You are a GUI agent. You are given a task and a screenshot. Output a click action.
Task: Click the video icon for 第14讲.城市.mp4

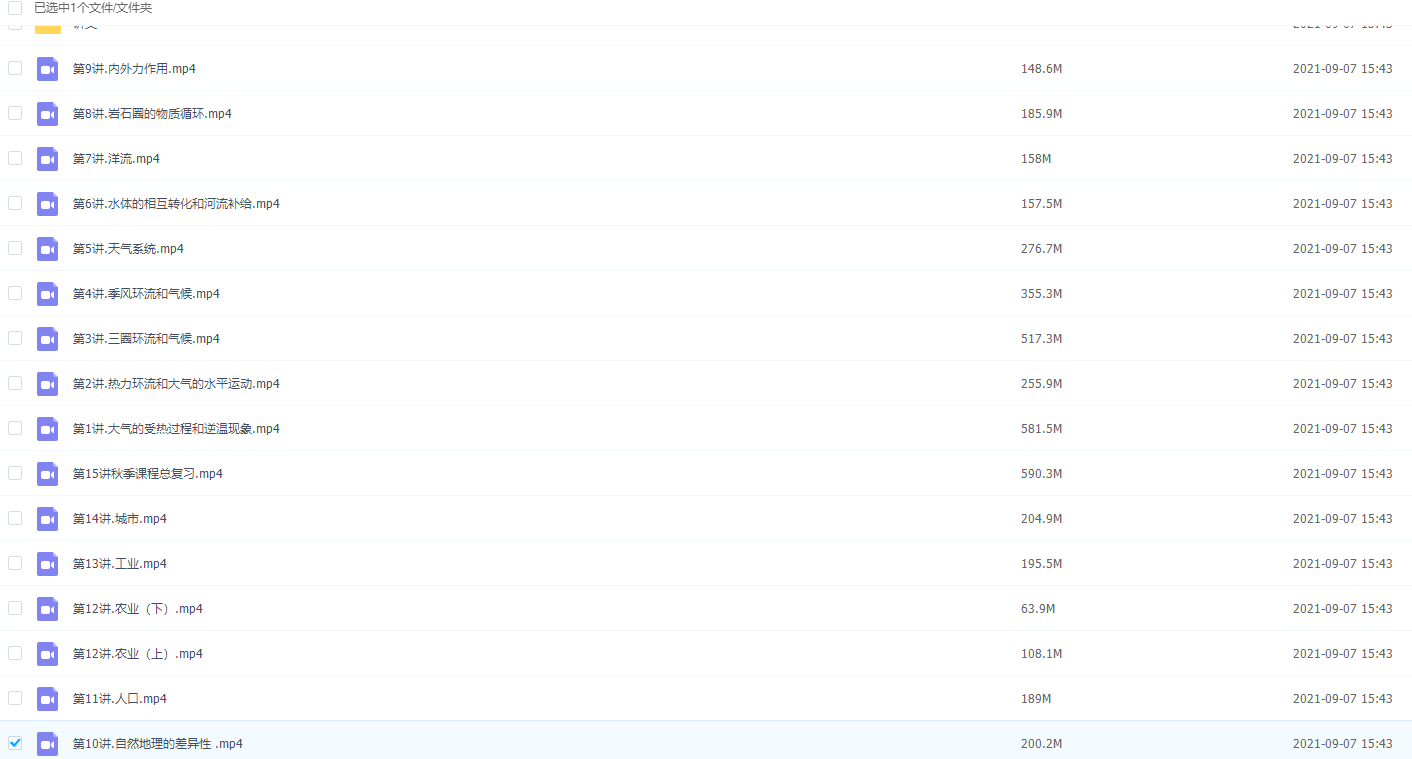click(x=47, y=519)
